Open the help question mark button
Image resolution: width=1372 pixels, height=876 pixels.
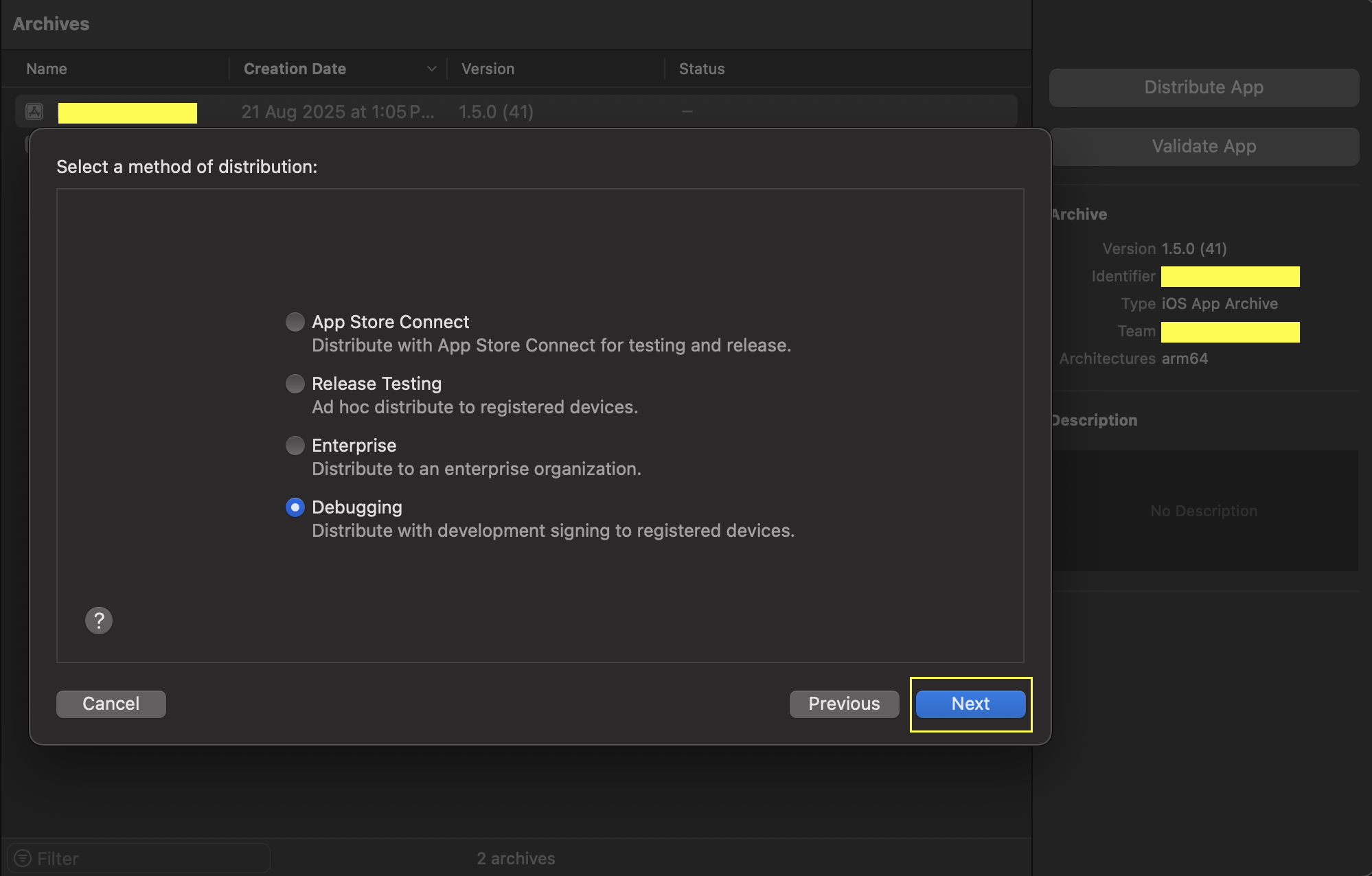(99, 621)
